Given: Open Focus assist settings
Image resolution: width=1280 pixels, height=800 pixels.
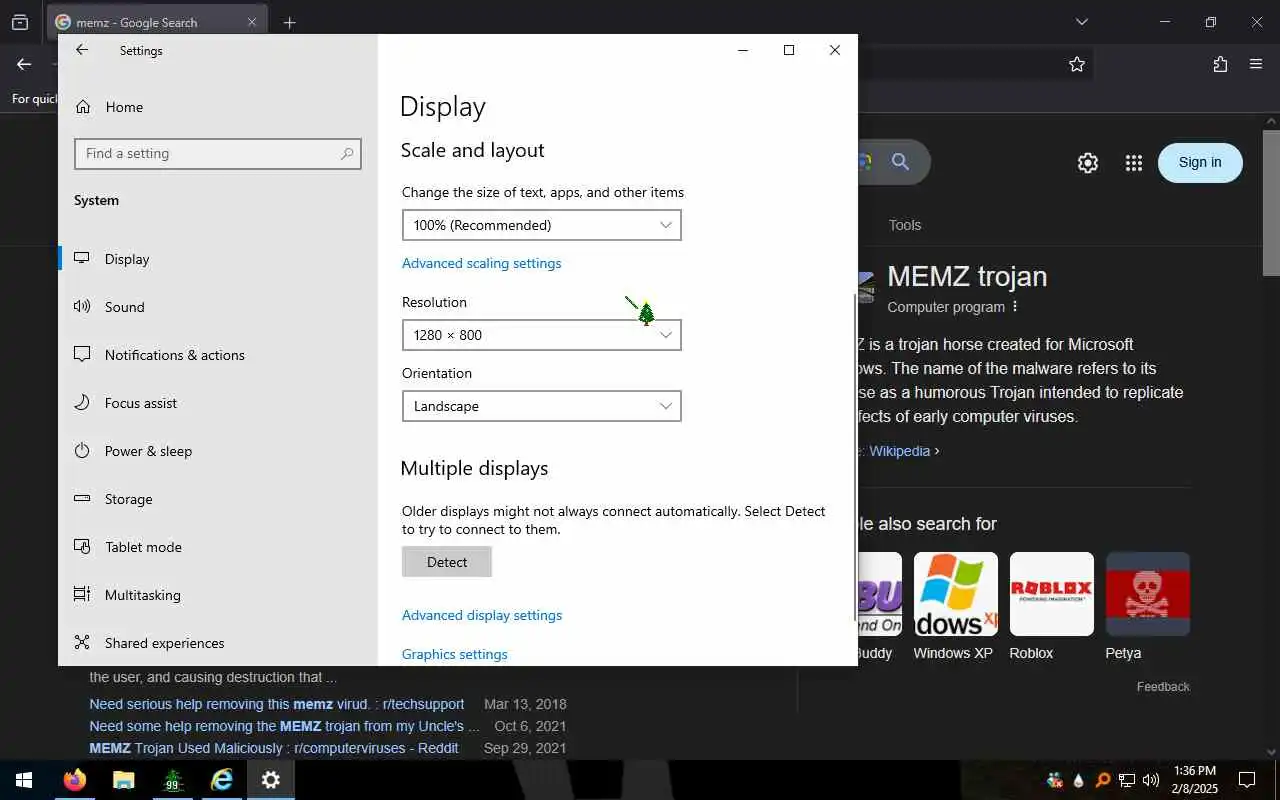Looking at the screenshot, I should pos(218,403).
